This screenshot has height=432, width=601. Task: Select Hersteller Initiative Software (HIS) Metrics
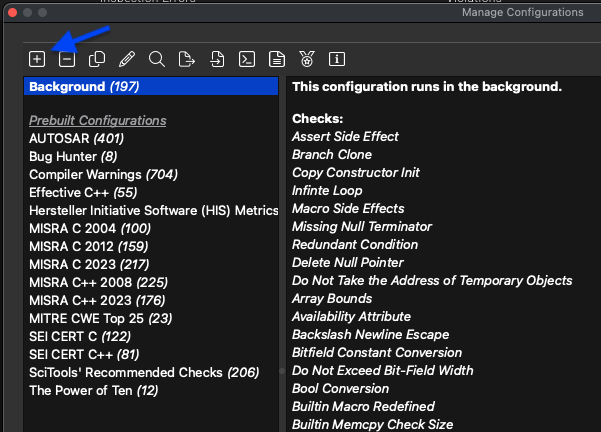click(x=154, y=210)
